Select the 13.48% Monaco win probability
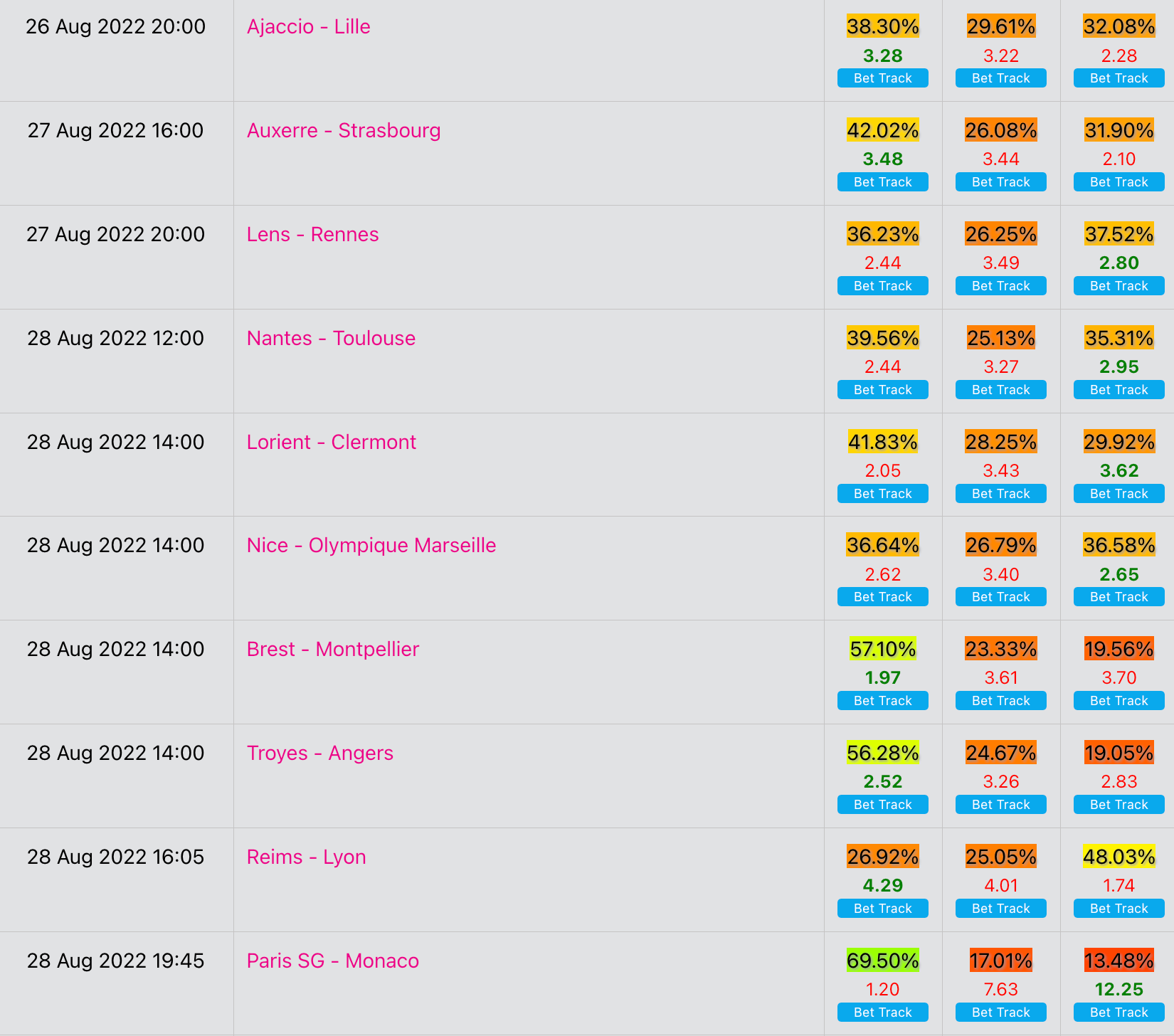The image size is (1174, 1036). click(x=1119, y=961)
